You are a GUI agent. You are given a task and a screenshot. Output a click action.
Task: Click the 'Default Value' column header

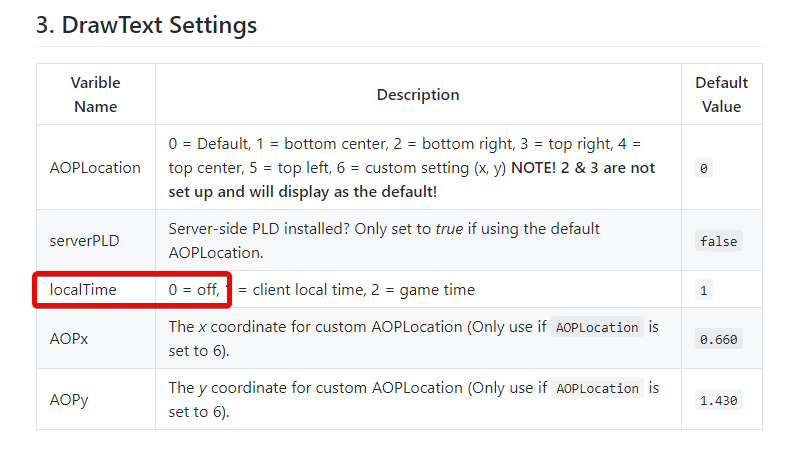pos(721,94)
